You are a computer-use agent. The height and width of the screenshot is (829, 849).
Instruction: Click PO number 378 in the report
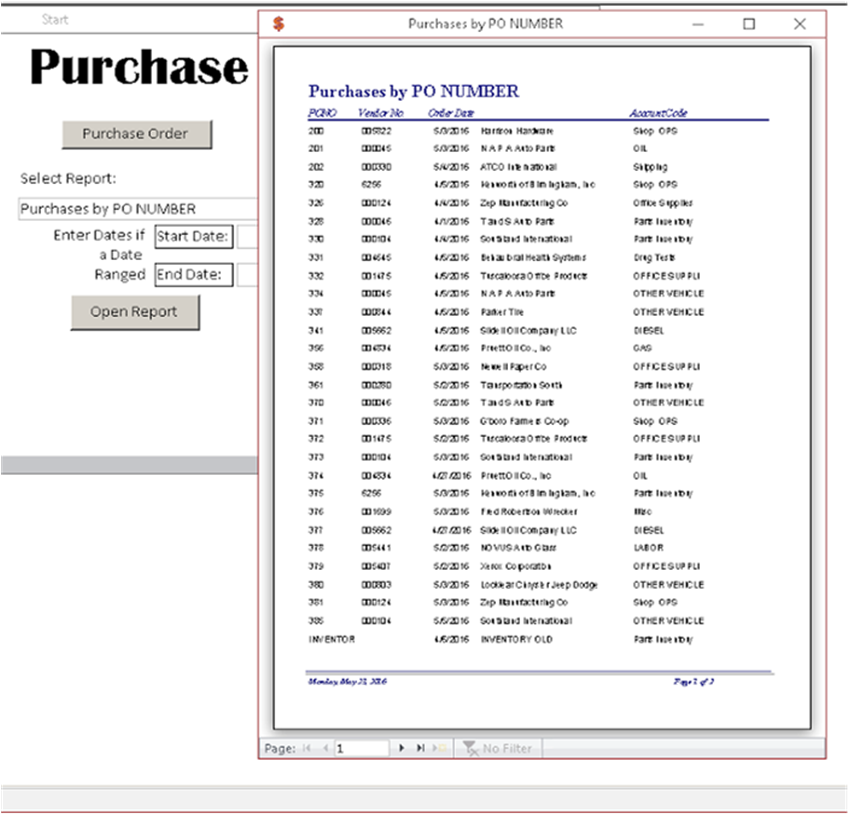pos(316,548)
